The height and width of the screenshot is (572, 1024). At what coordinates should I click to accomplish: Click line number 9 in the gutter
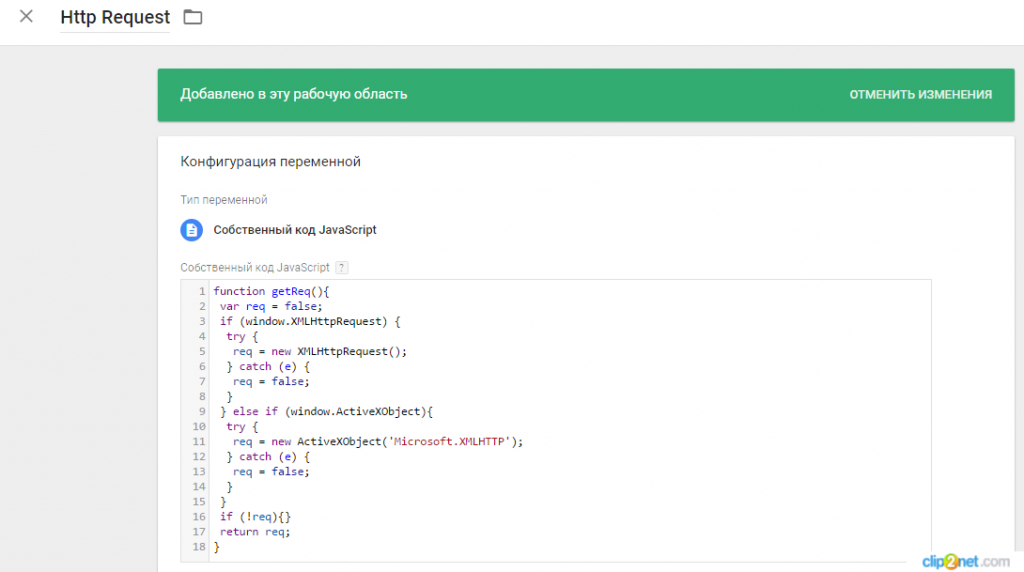202,411
